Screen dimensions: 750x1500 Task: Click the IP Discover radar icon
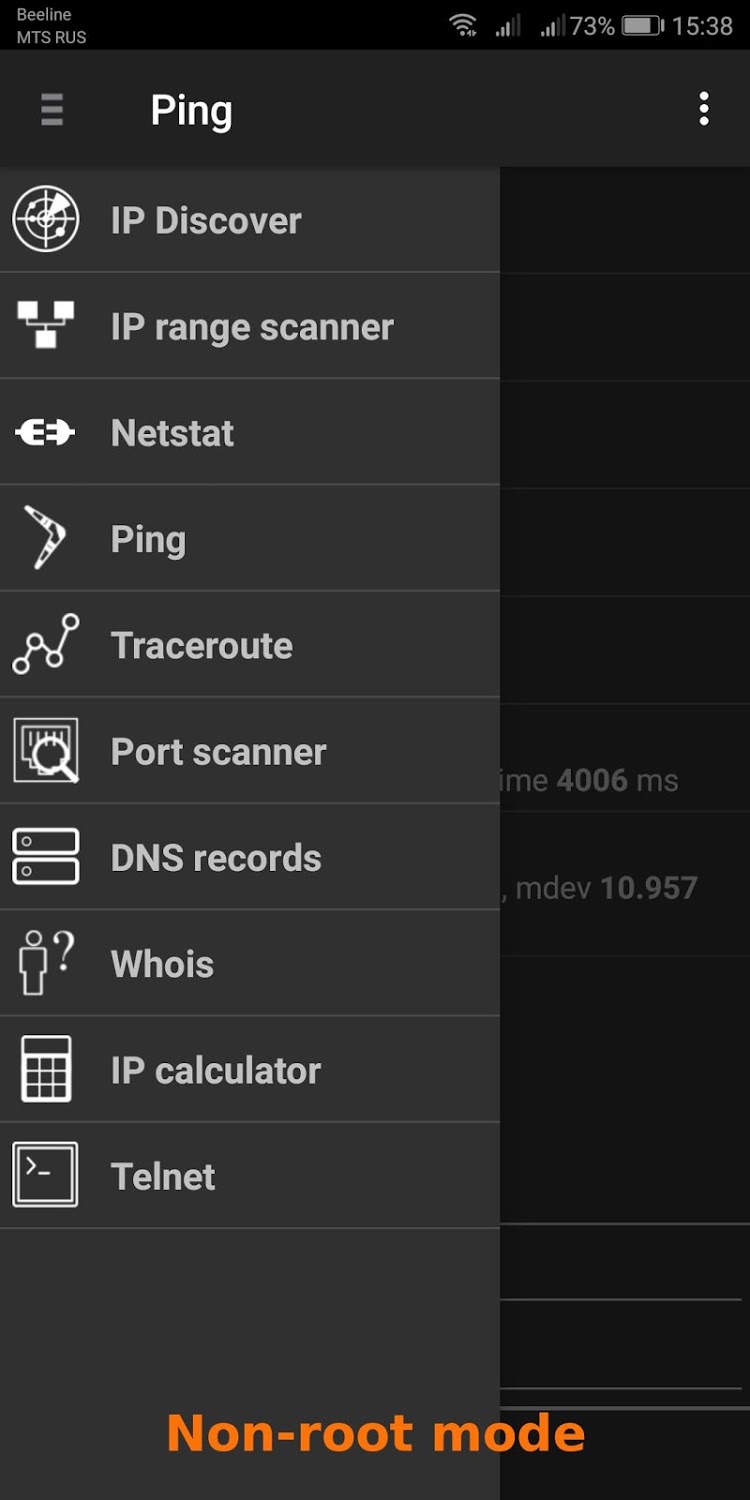tap(46, 220)
